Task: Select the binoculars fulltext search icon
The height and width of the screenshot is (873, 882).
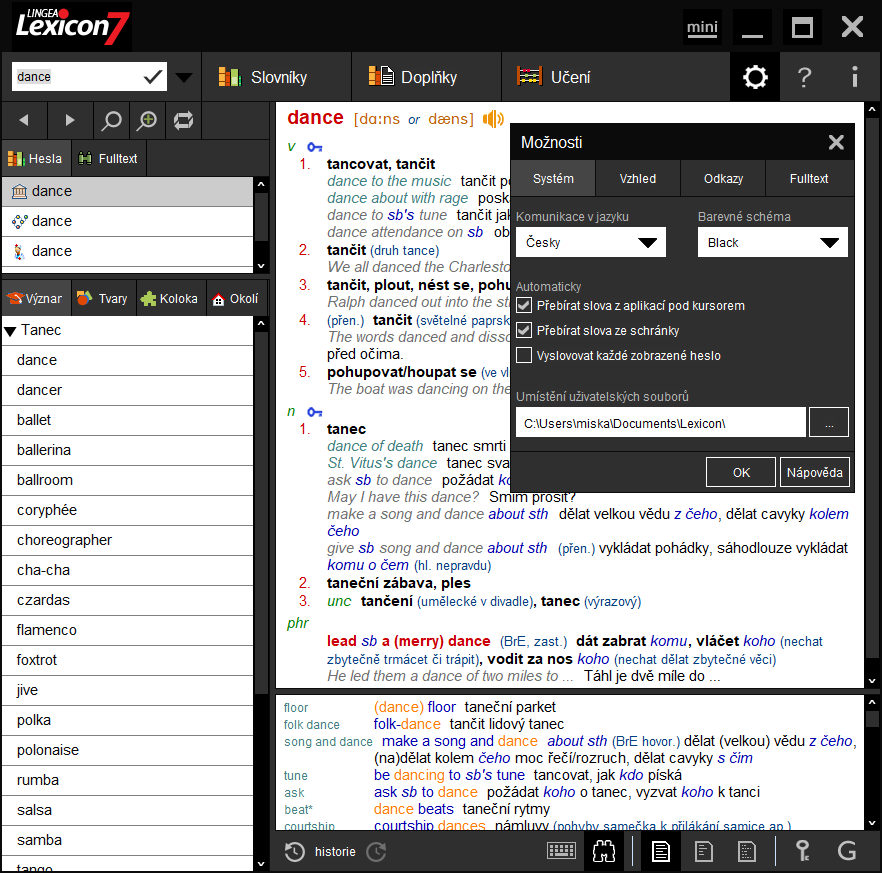Action: 605,851
